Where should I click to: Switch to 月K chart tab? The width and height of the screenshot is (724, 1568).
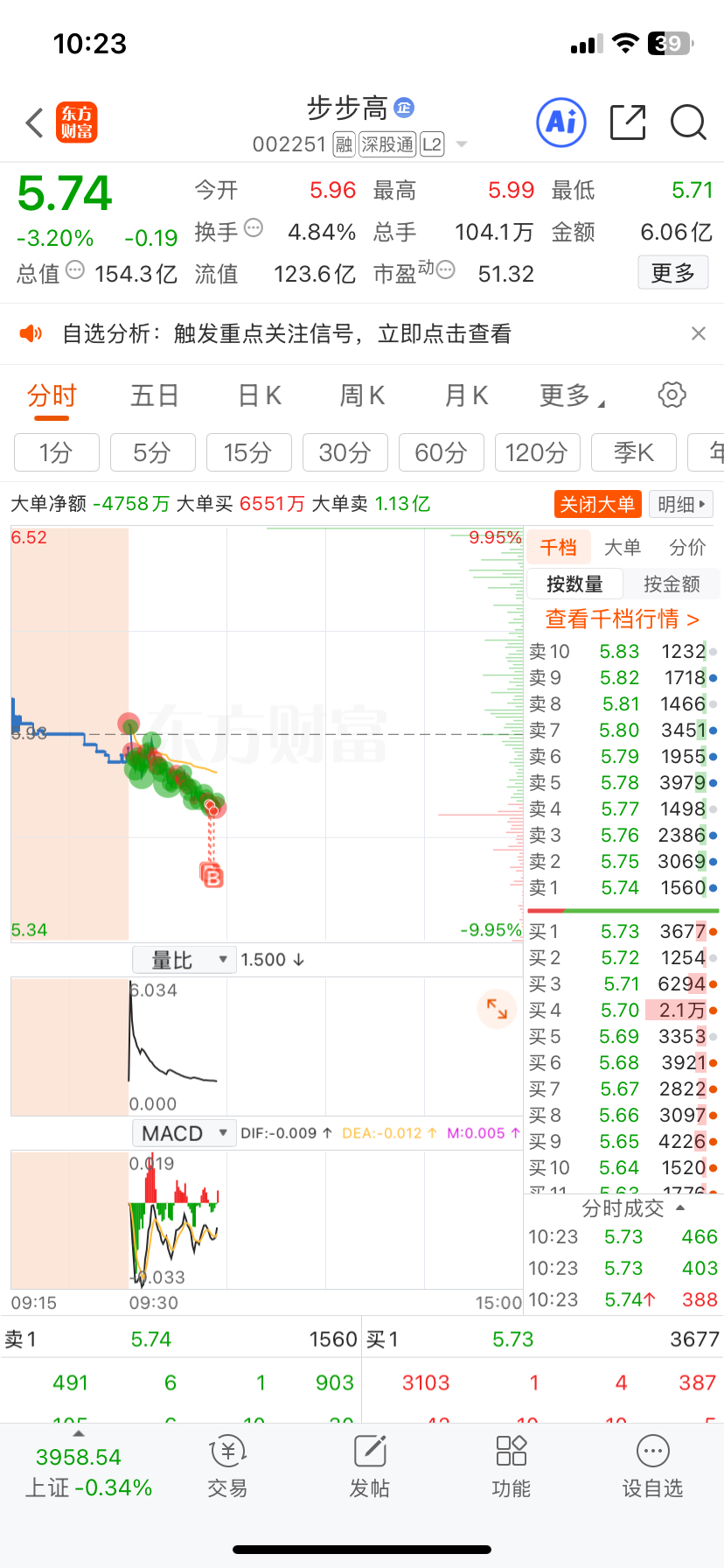[x=466, y=395]
